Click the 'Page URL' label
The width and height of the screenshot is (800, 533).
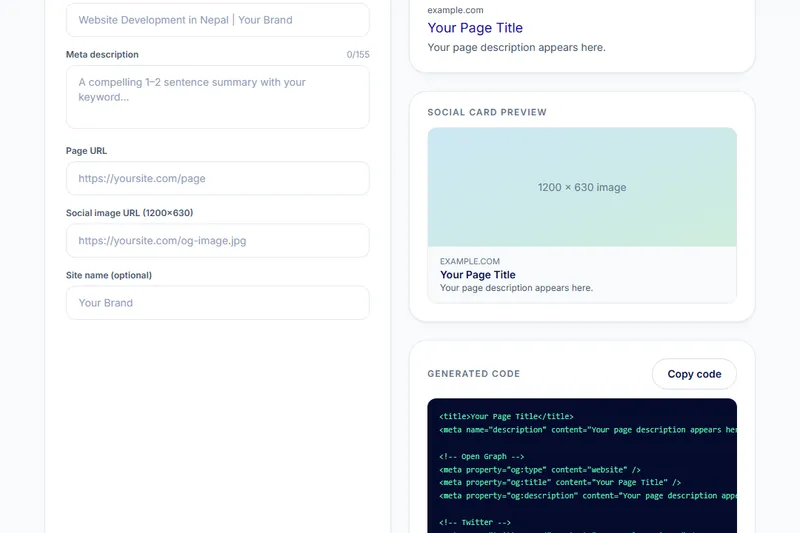pos(86,151)
